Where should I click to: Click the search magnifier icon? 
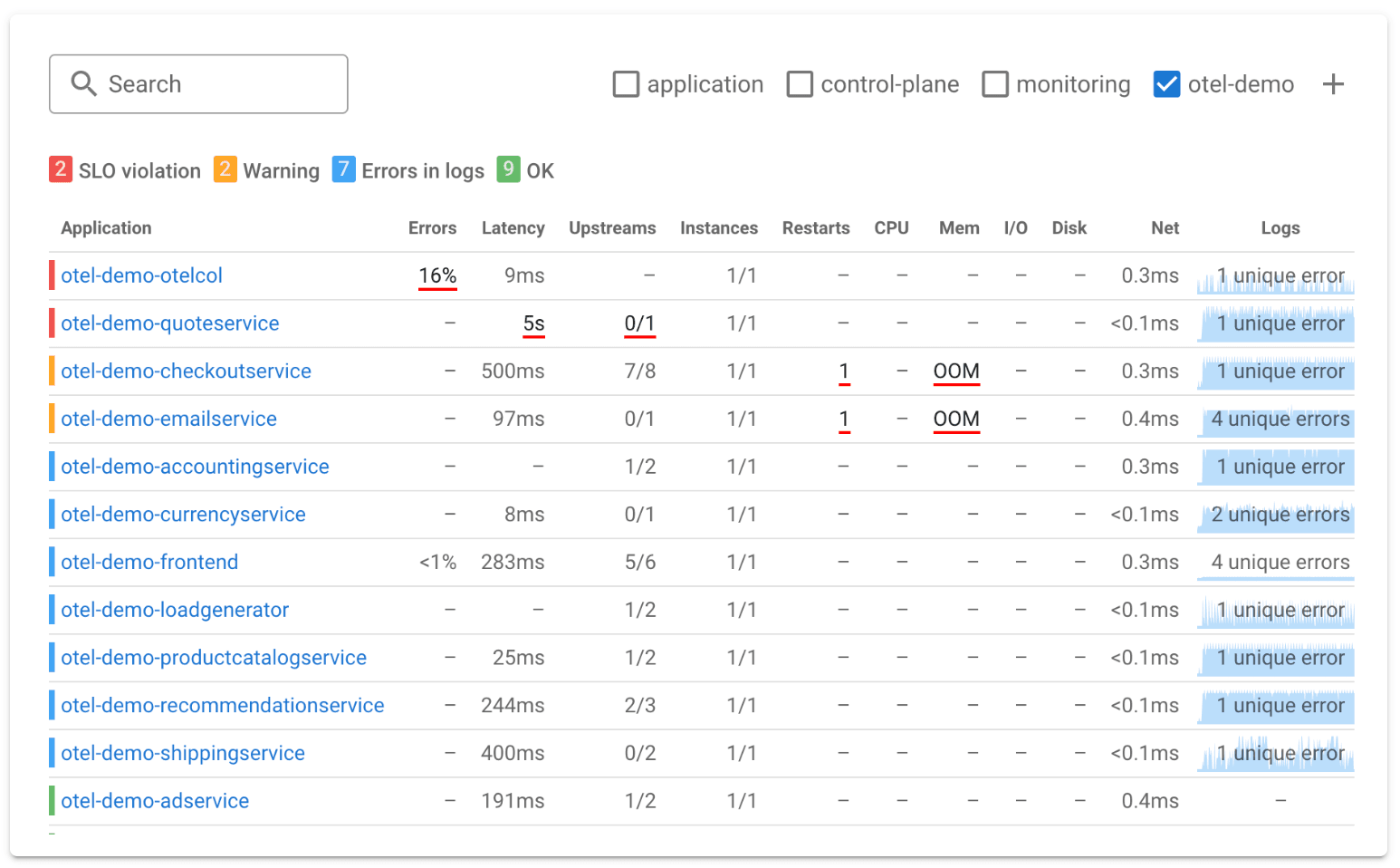(83, 84)
